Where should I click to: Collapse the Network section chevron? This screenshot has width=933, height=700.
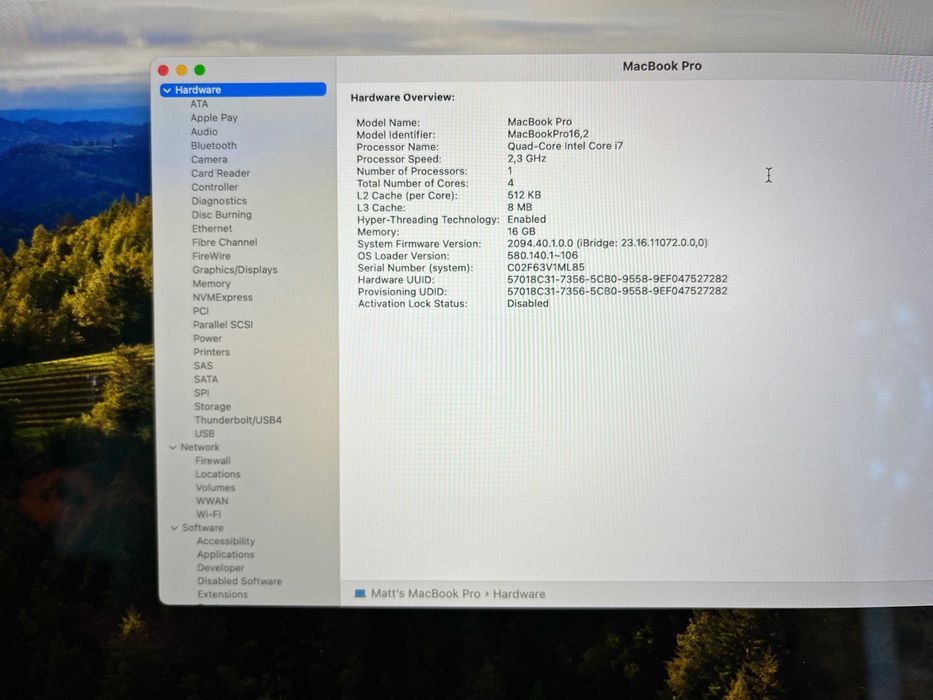pos(173,447)
